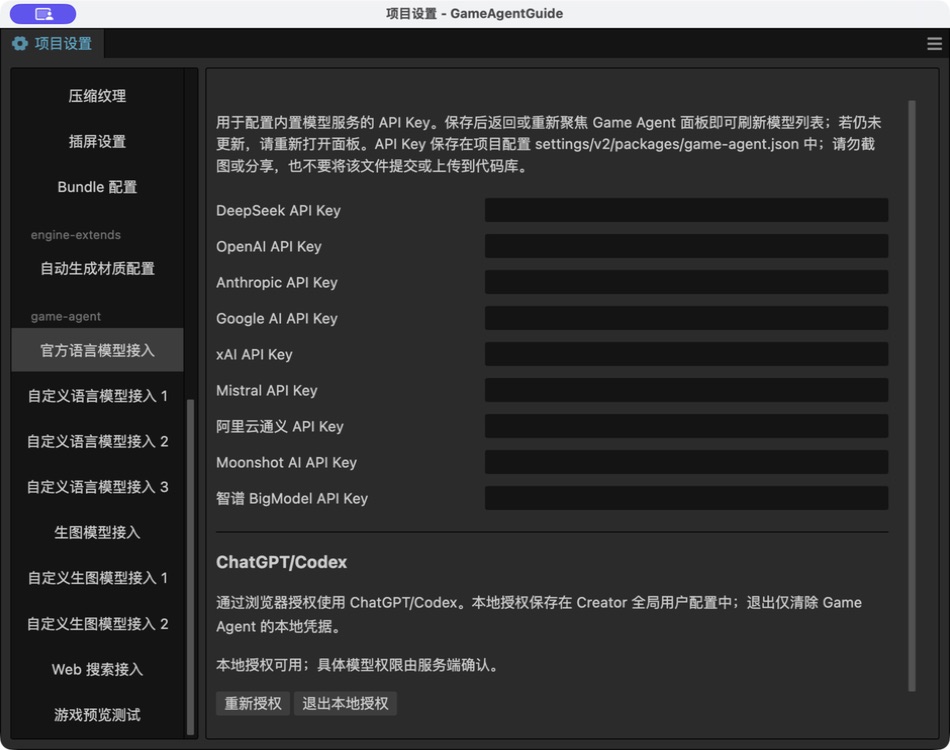Image resolution: width=950 pixels, height=750 pixels.
Task: Open 自定义语言模型接入 1
Action: [x=97, y=396]
